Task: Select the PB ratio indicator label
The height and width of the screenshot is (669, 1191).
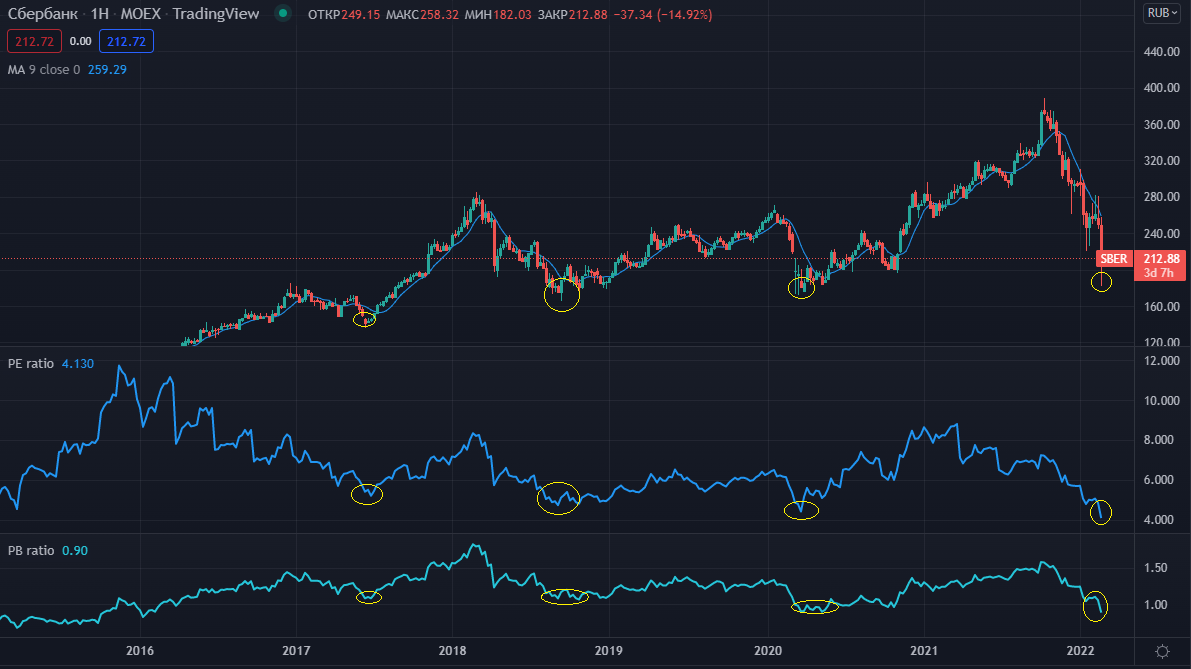Action: [31, 551]
